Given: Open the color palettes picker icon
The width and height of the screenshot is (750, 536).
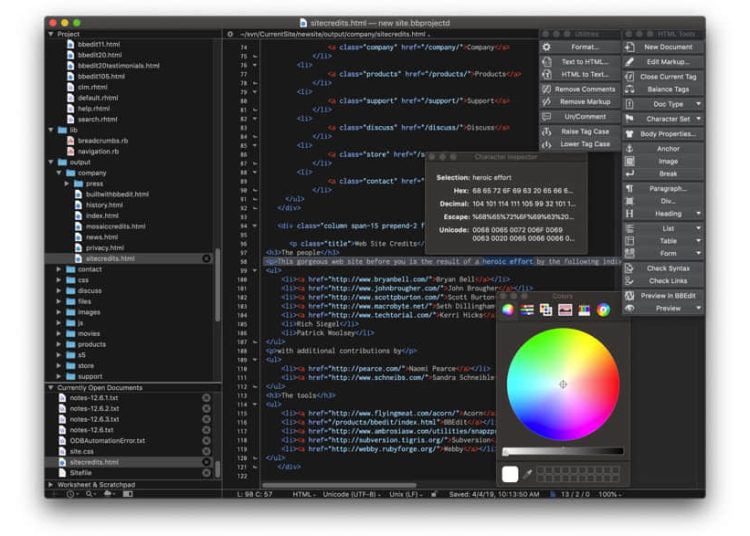Looking at the screenshot, I should click(x=546, y=310).
